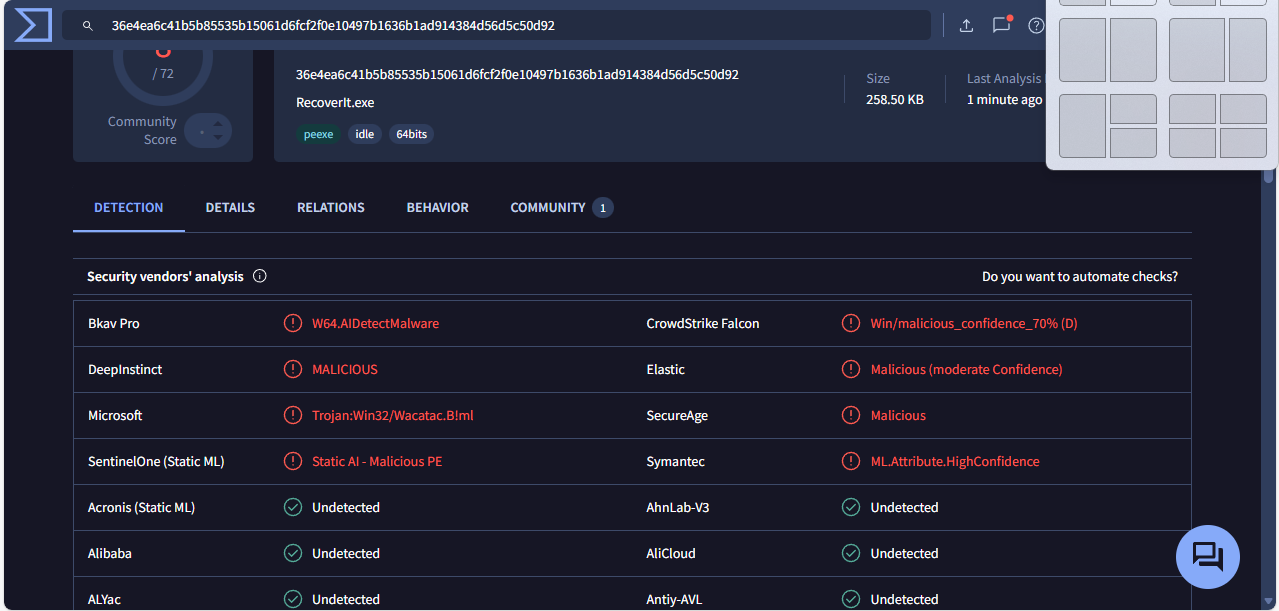This screenshot has height=611, width=1279.
Task: Snap to bottom-right zone of the four-quadrant layout
Action: (1243, 143)
